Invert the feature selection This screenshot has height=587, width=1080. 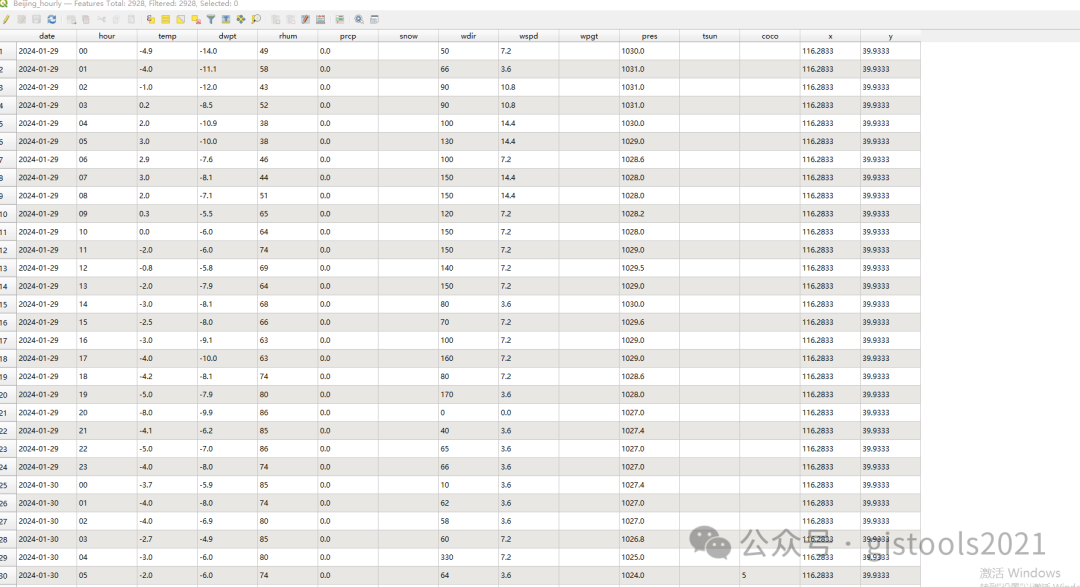pyautogui.click(x=180, y=19)
